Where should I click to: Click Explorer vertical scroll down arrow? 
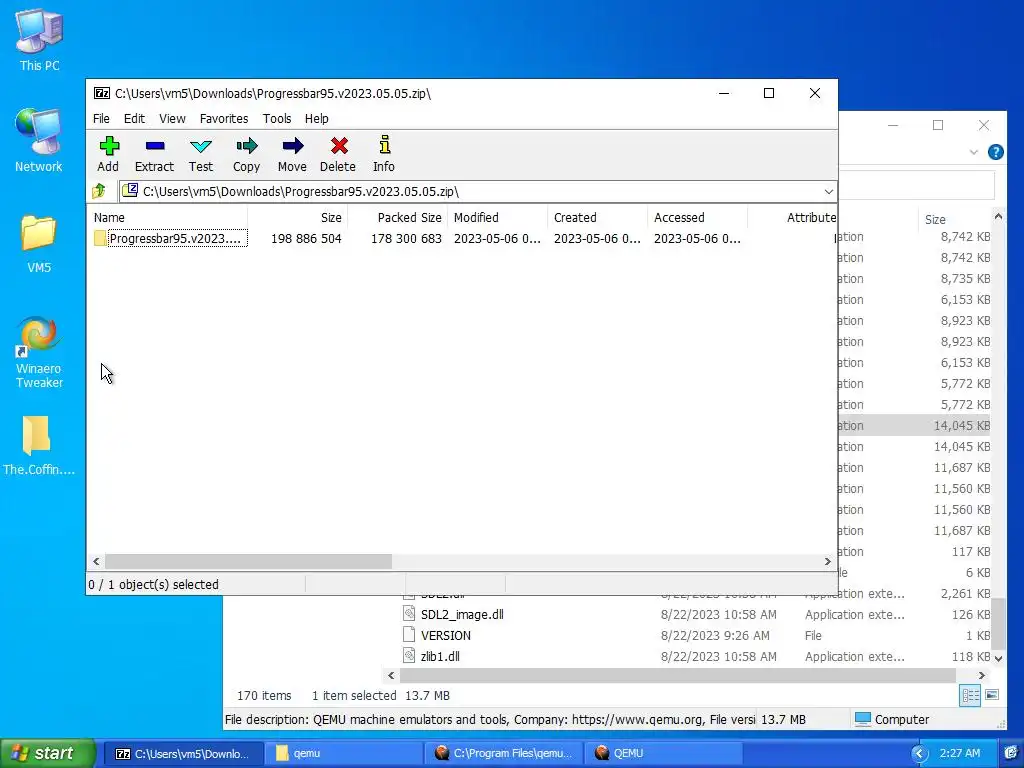tap(998, 658)
